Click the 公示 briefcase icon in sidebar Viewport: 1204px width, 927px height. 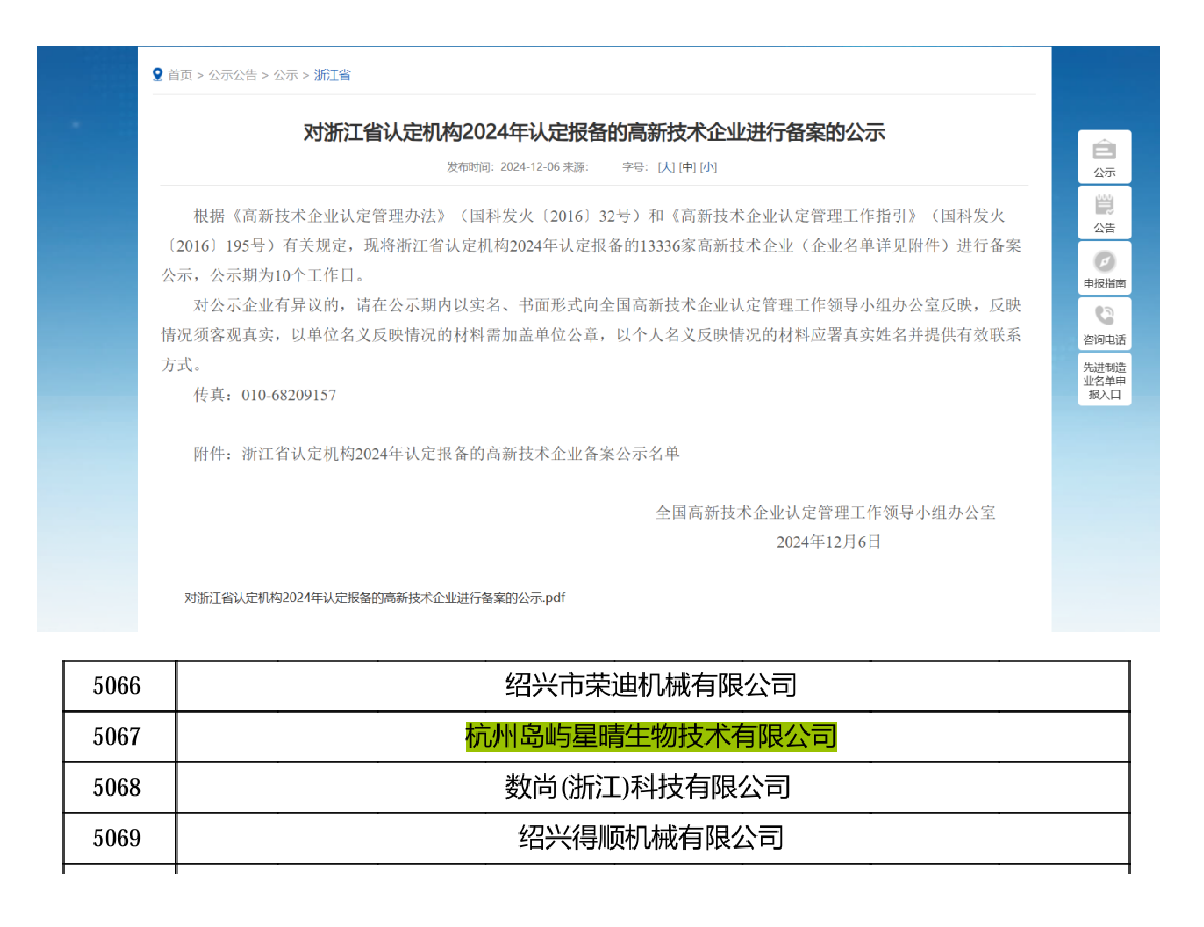tap(1104, 151)
